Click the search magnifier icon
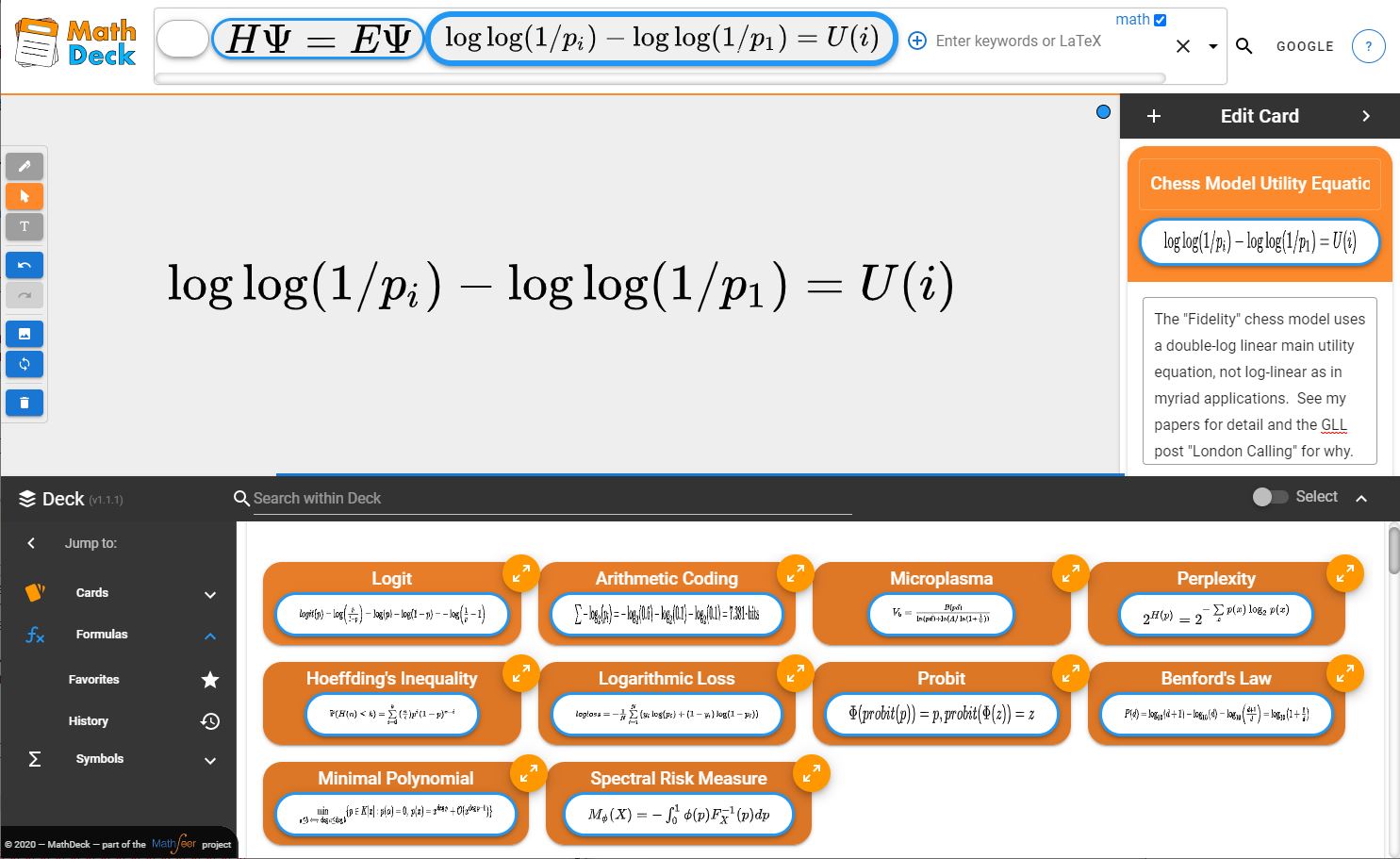1400x859 pixels. (x=1244, y=46)
